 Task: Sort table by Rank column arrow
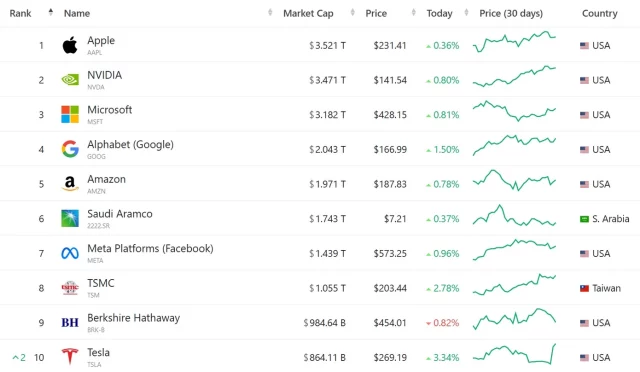pos(51,12)
